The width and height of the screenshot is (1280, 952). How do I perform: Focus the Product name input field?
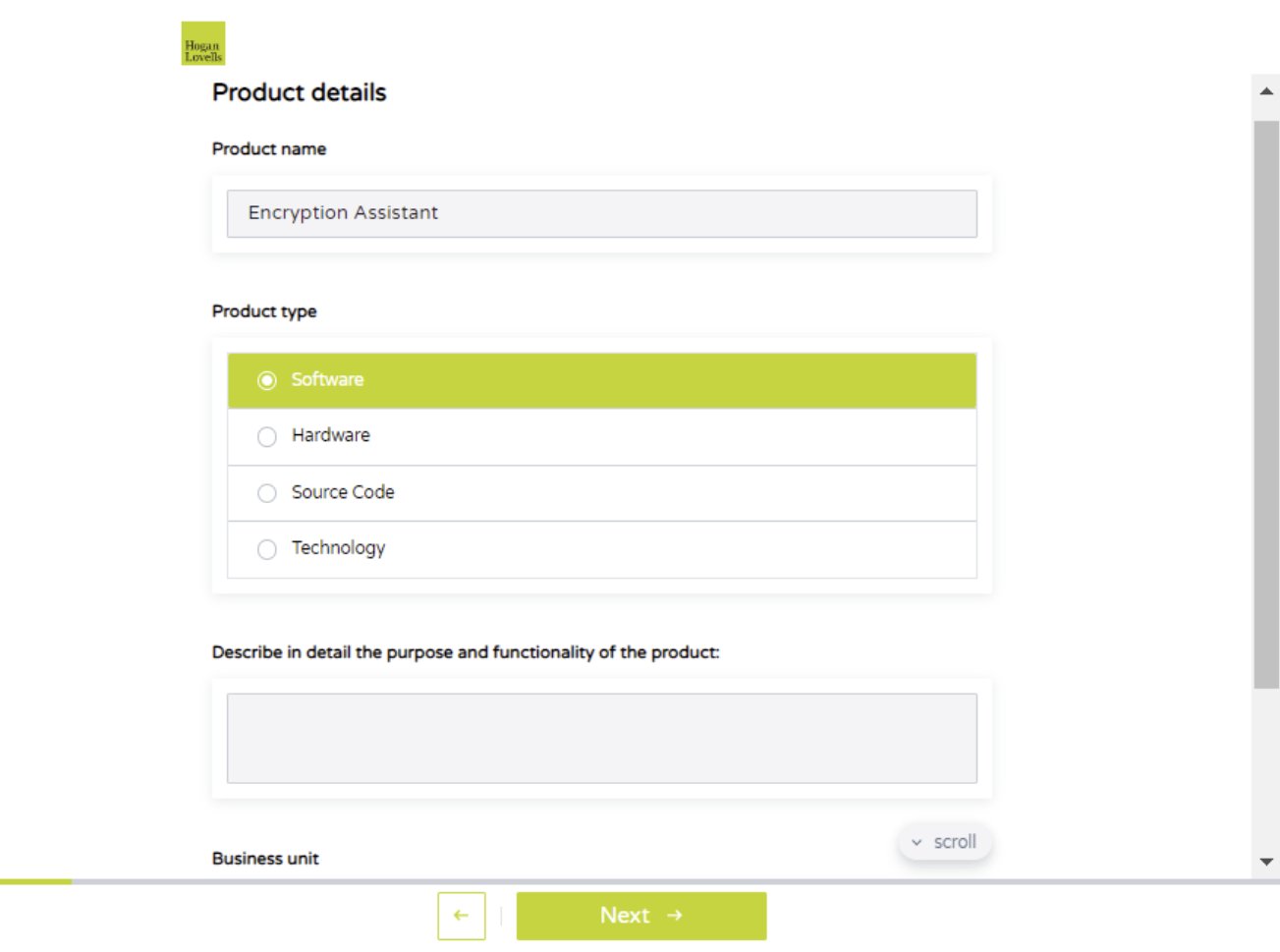coord(601,213)
